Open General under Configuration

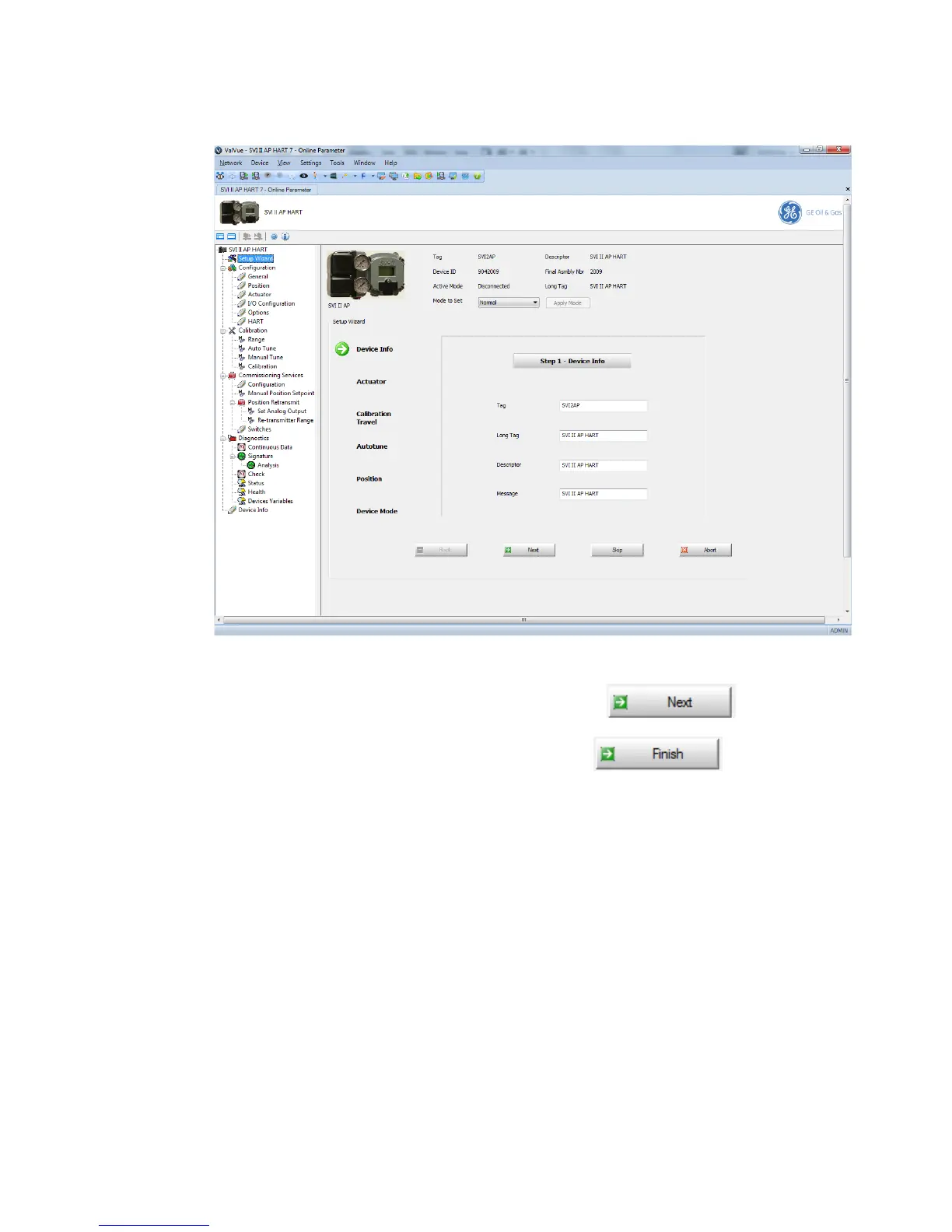pos(257,276)
